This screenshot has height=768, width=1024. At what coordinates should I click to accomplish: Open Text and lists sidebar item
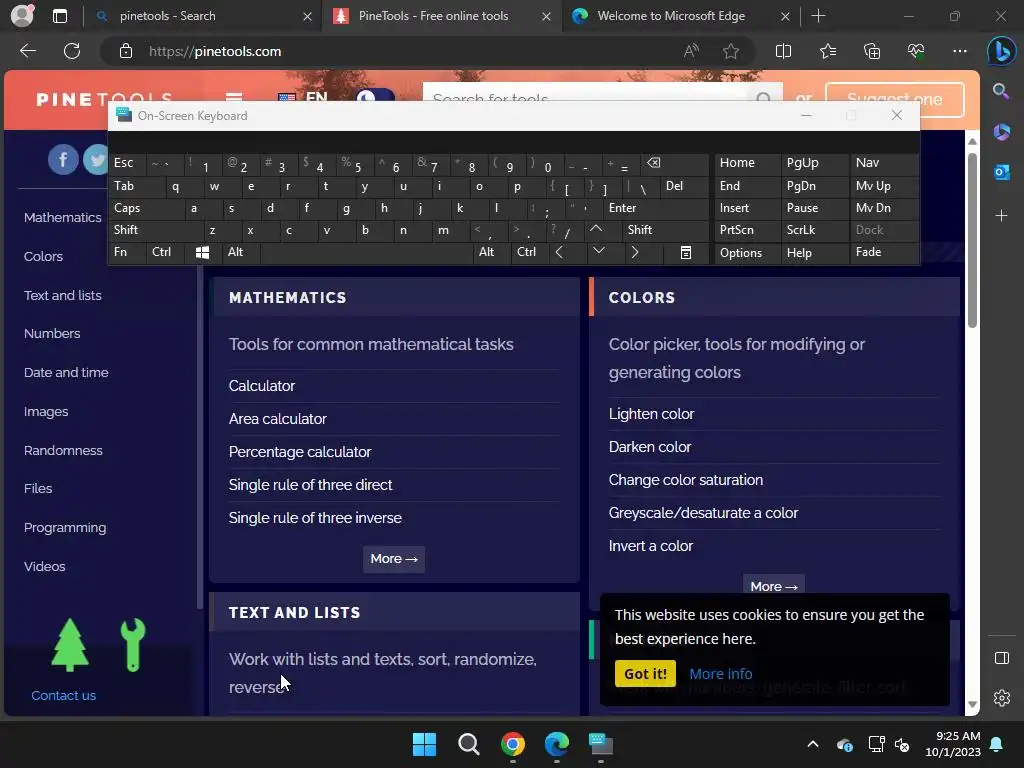63,295
